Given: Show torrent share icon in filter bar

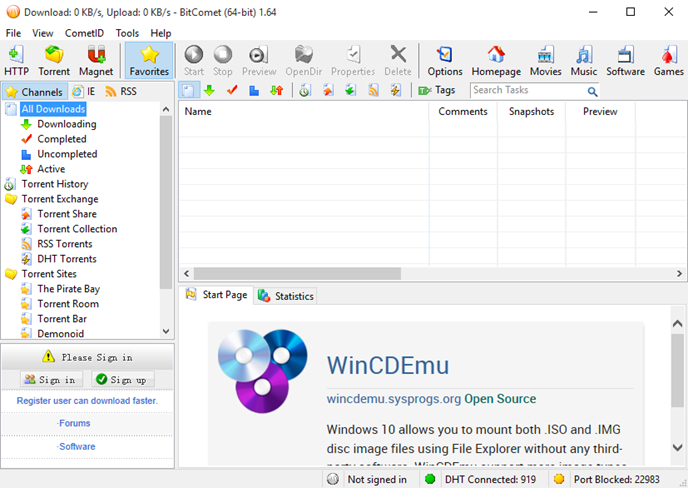Looking at the screenshot, I should coord(328,90).
